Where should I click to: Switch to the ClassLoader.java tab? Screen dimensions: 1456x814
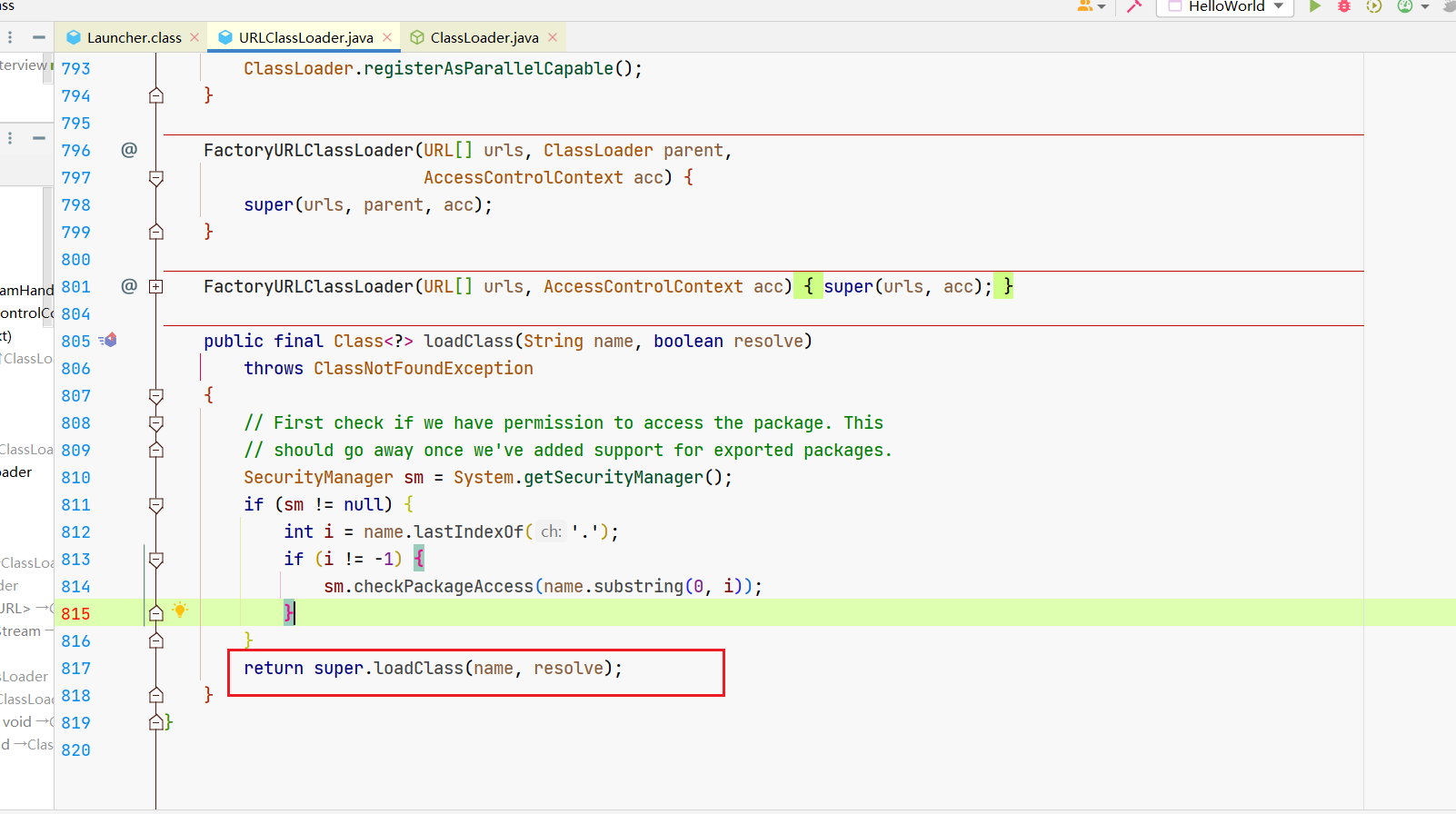(483, 37)
